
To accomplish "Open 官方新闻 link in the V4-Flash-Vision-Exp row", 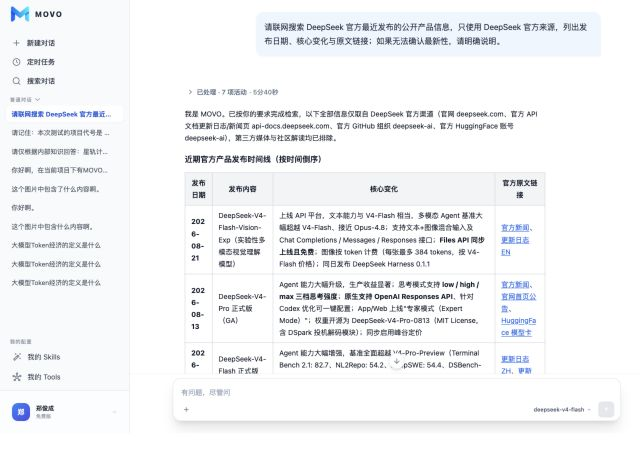I will (515, 228).
